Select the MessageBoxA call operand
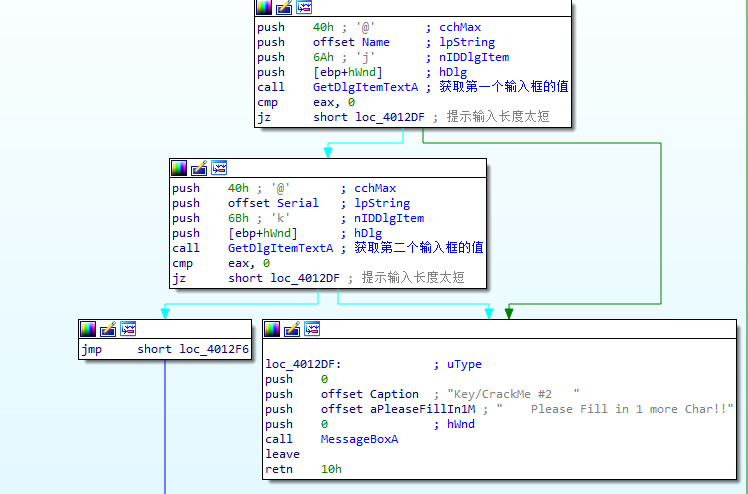The width and height of the screenshot is (748, 494). pos(359,439)
